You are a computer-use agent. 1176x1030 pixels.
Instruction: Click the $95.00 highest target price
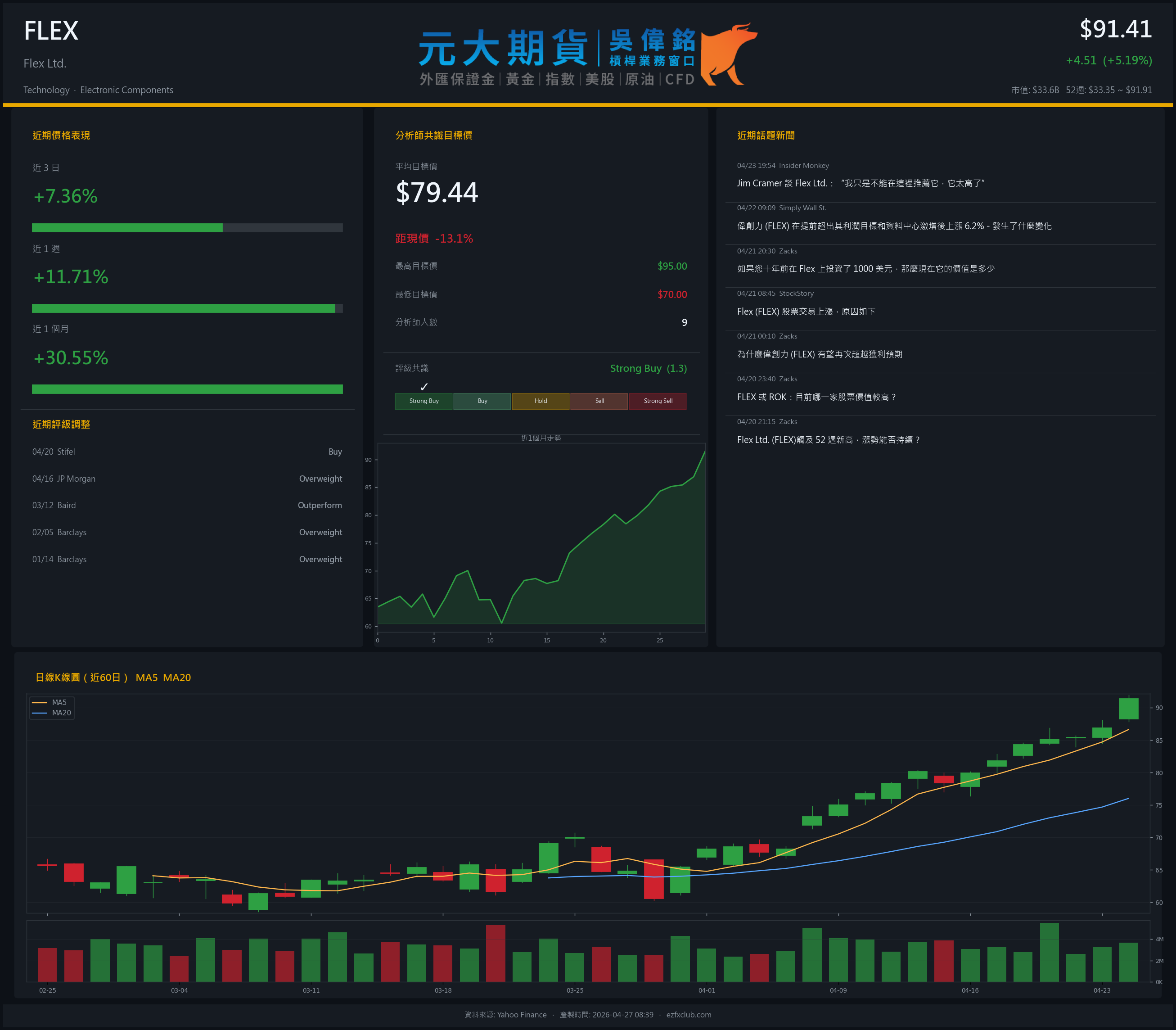[672, 266]
